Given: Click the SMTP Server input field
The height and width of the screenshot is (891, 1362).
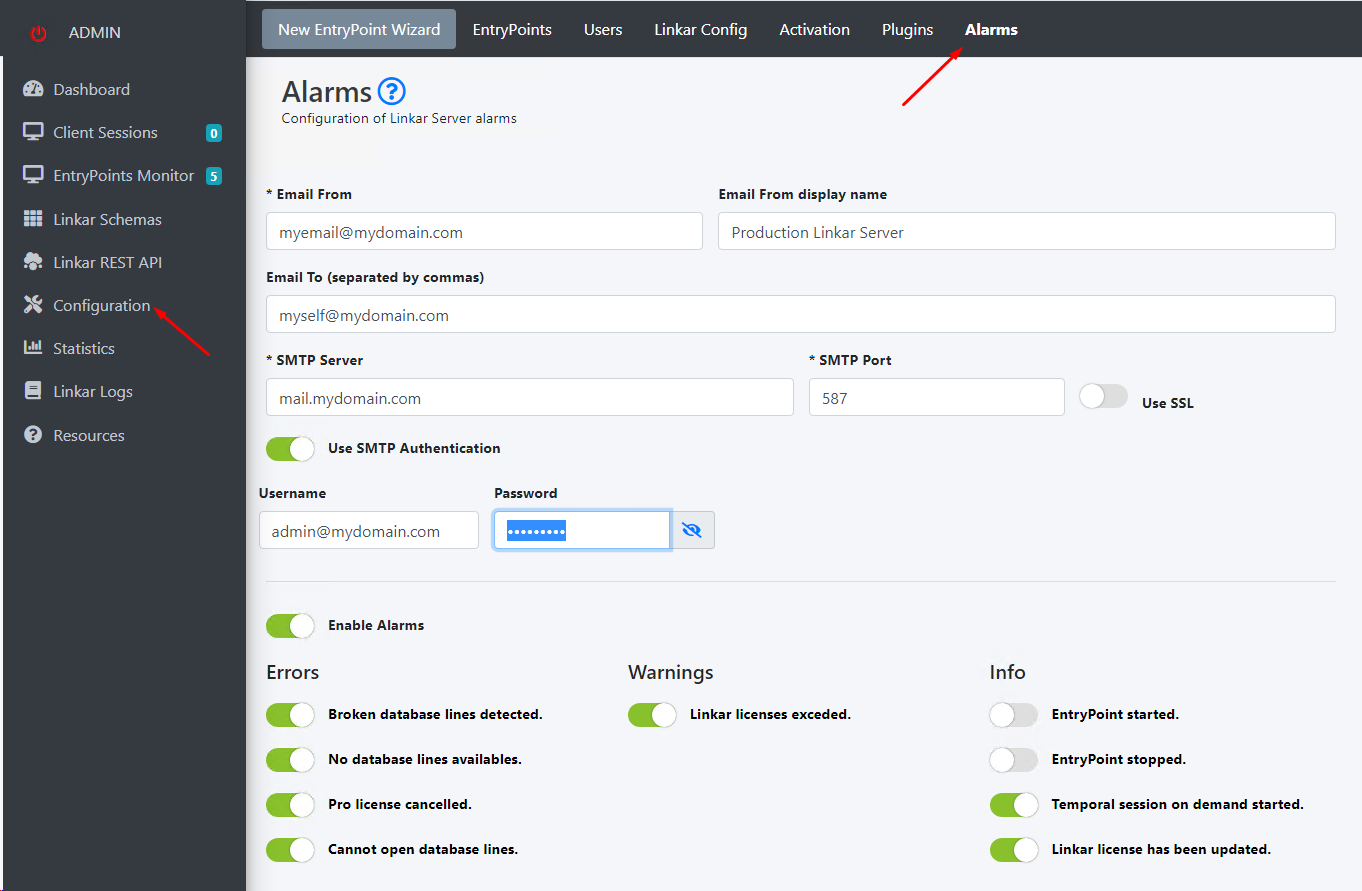Looking at the screenshot, I should (530, 397).
